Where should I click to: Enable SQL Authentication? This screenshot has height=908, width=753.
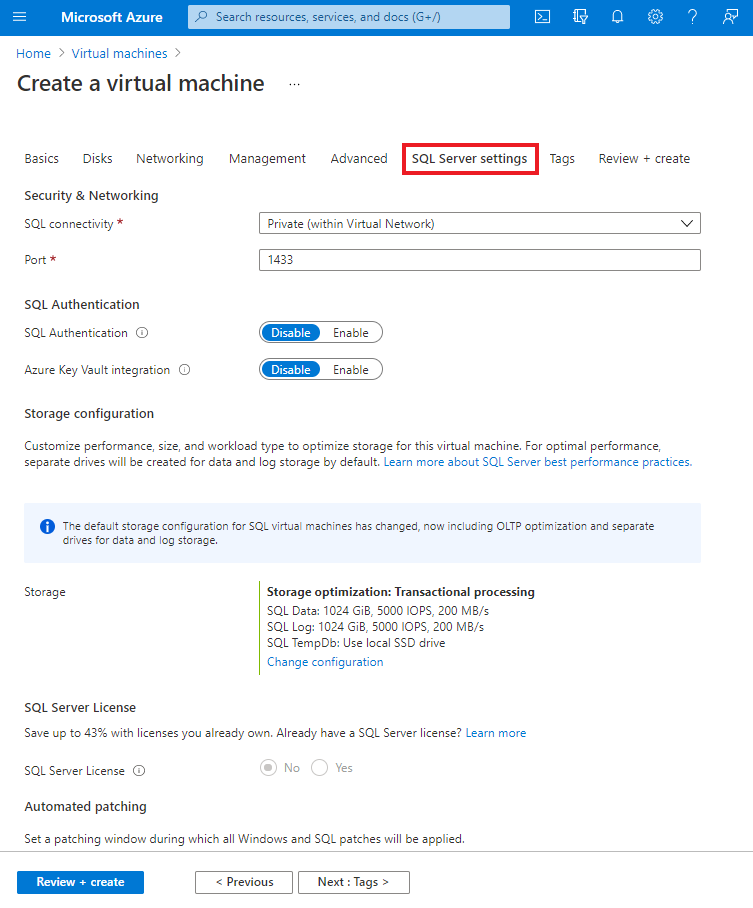click(x=351, y=333)
